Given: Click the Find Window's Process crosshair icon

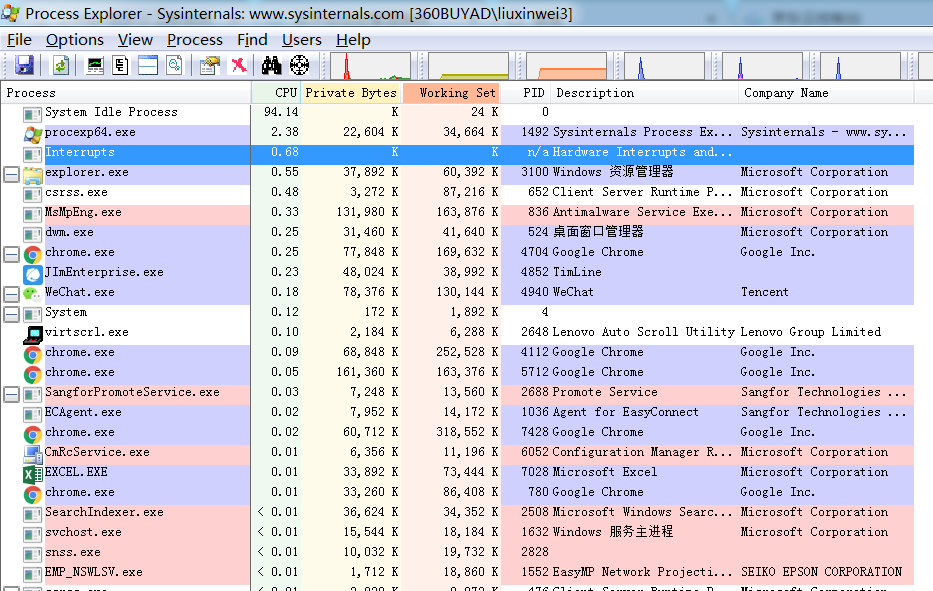Looking at the screenshot, I should (299, 65).
